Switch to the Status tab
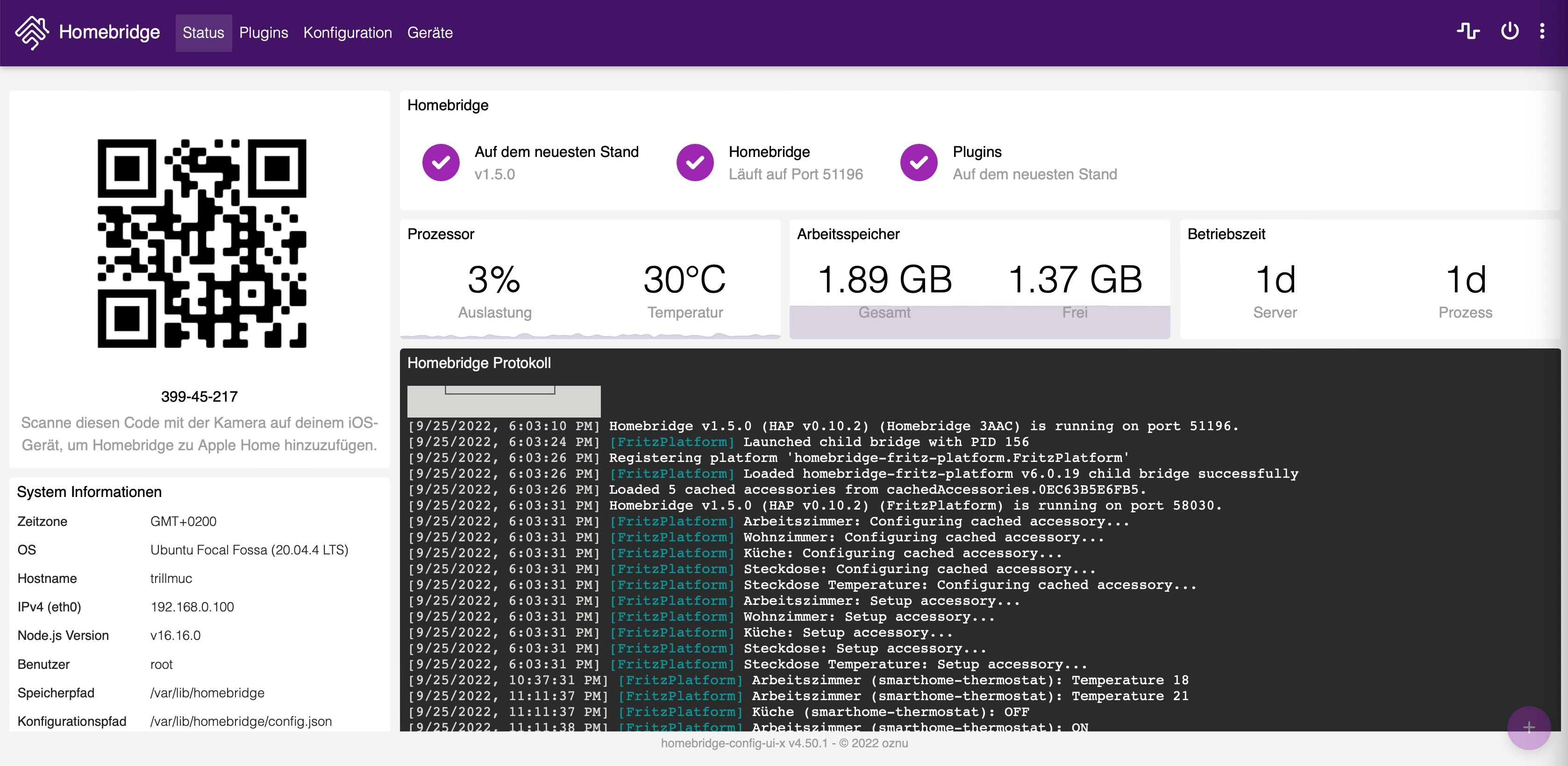Viewport: 1568px width, 766px height. tap(203, 33)
